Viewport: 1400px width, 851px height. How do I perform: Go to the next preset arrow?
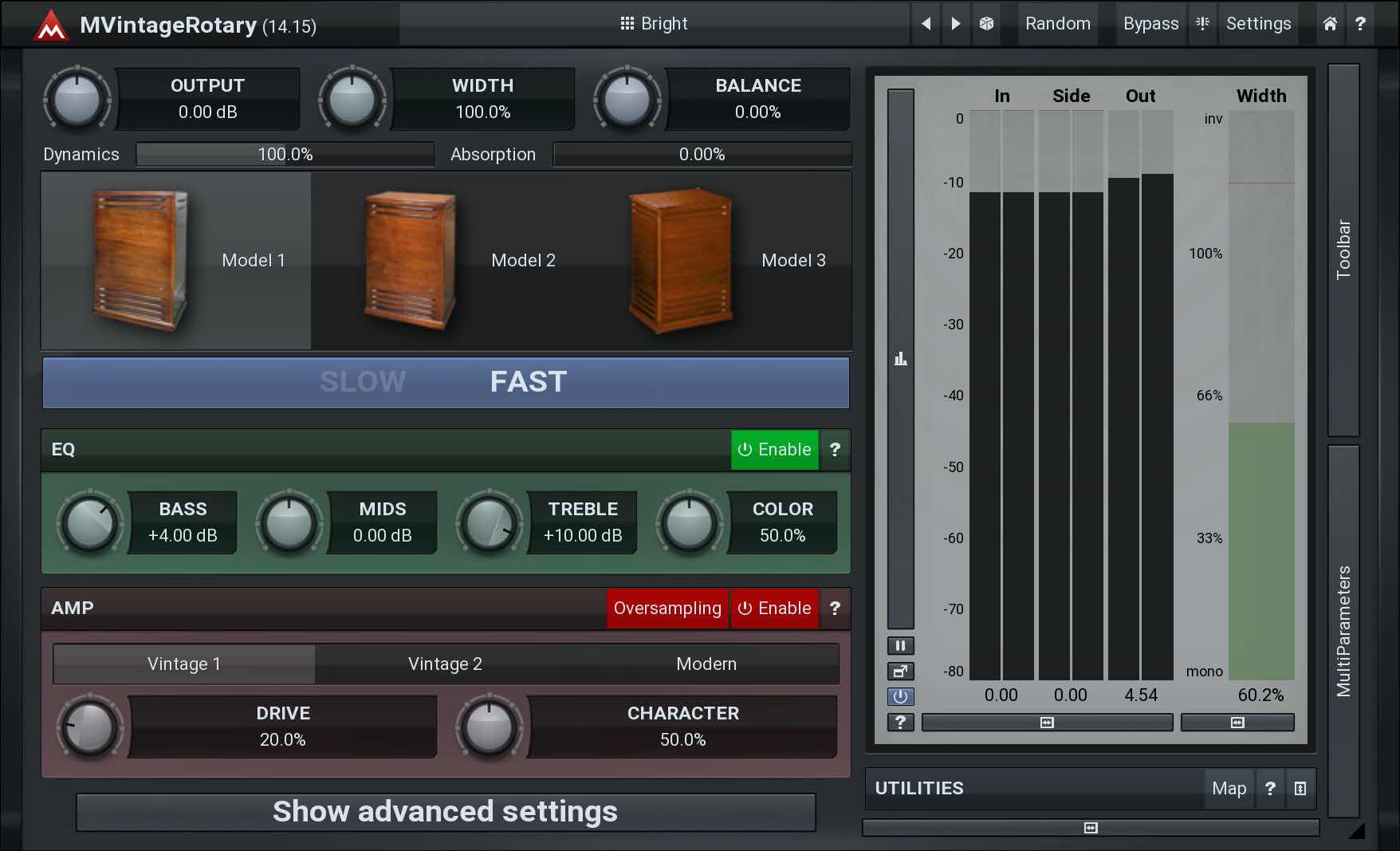click(956, 24)
